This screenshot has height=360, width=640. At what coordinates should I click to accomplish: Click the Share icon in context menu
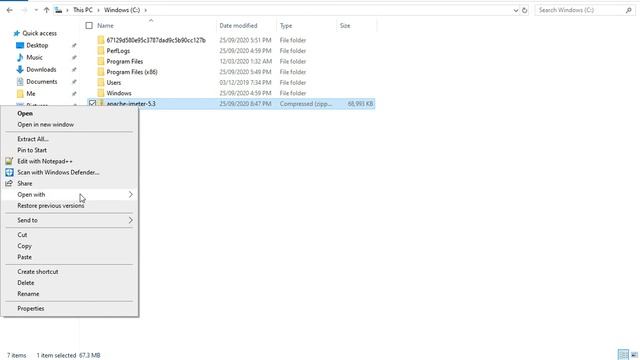[x=9, y=183]
